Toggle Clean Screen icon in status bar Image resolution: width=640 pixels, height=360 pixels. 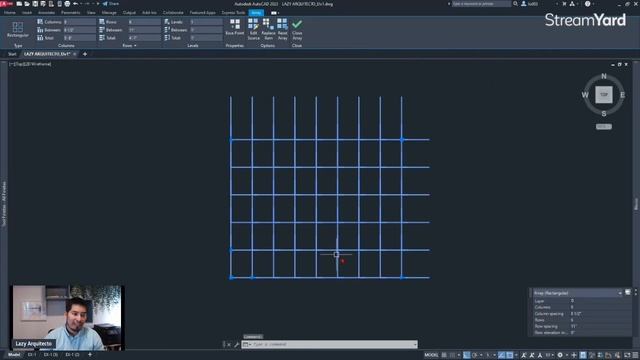point(626,355)
